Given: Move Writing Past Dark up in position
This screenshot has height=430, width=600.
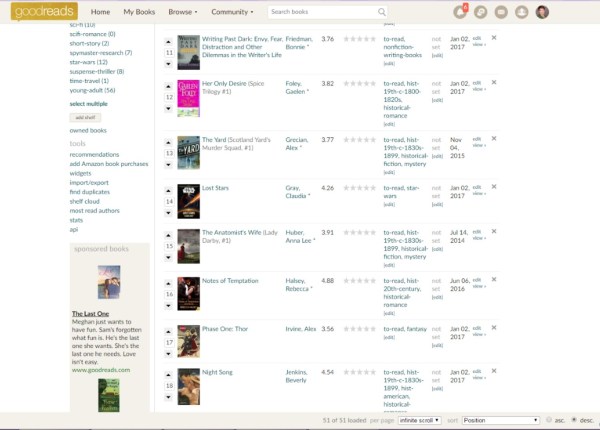Looking at the screenshot, I should [x=168, y=41].
